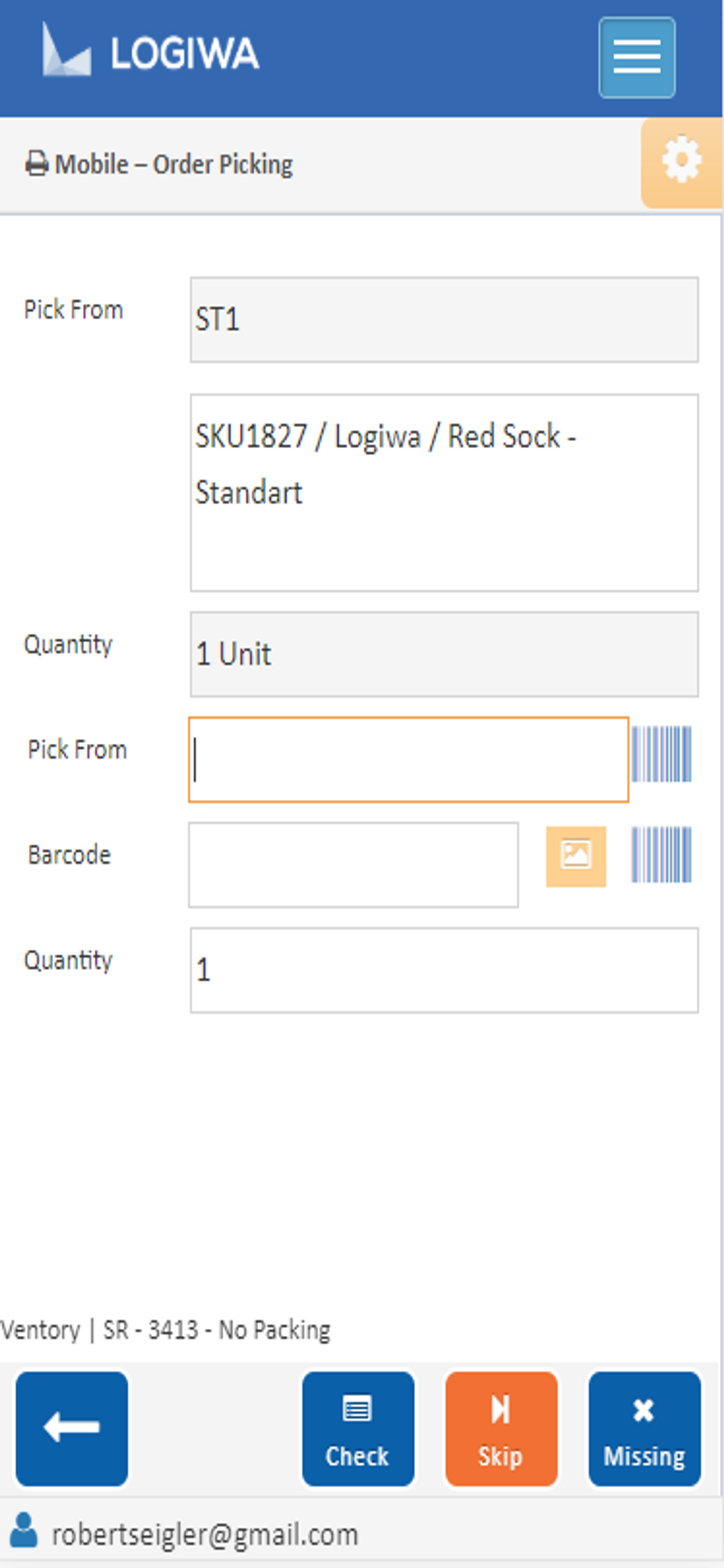Skip this pick task
Image resolution: width=724 pixels, height=1568 pixels.
[501, 1428]
